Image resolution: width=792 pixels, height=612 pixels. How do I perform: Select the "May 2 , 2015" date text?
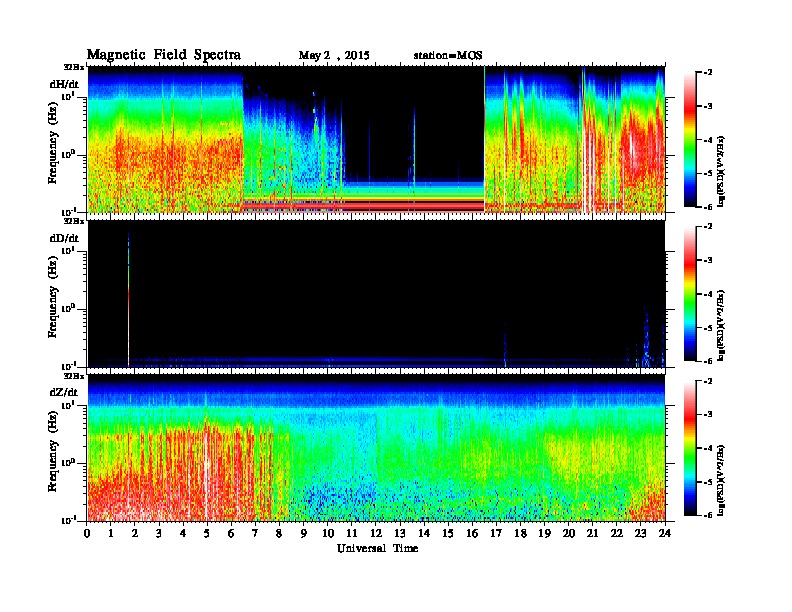(x=334, y=56)
